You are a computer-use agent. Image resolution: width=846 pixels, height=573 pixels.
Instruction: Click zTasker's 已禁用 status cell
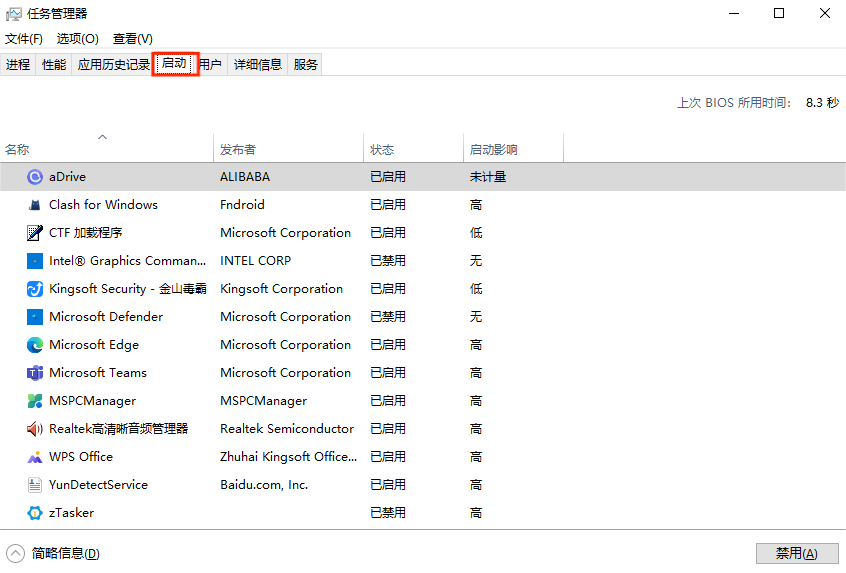pyautogui.click(x=388, y=513)
